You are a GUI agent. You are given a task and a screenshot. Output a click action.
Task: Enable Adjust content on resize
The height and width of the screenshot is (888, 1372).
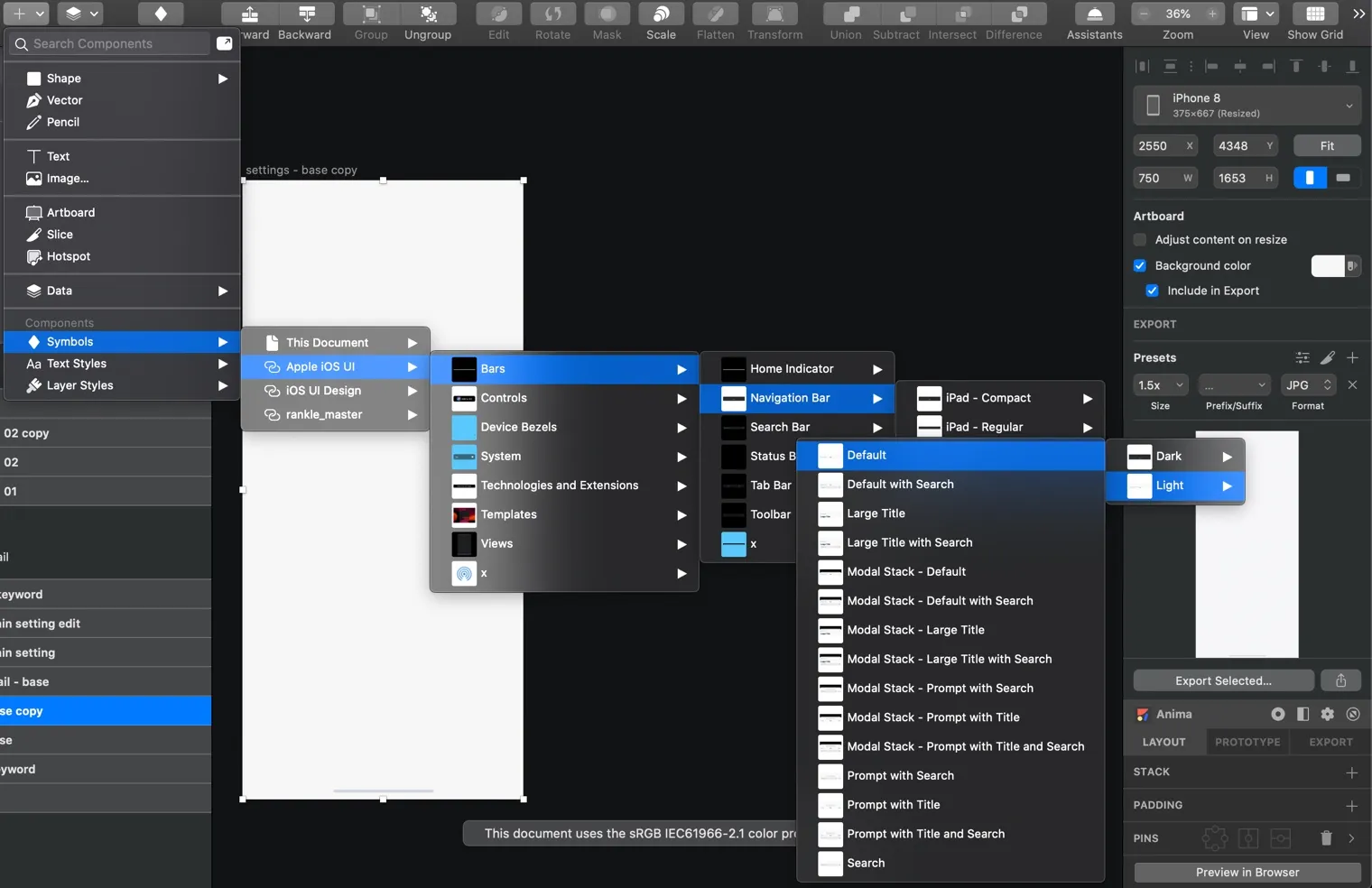pos(1140,240)
